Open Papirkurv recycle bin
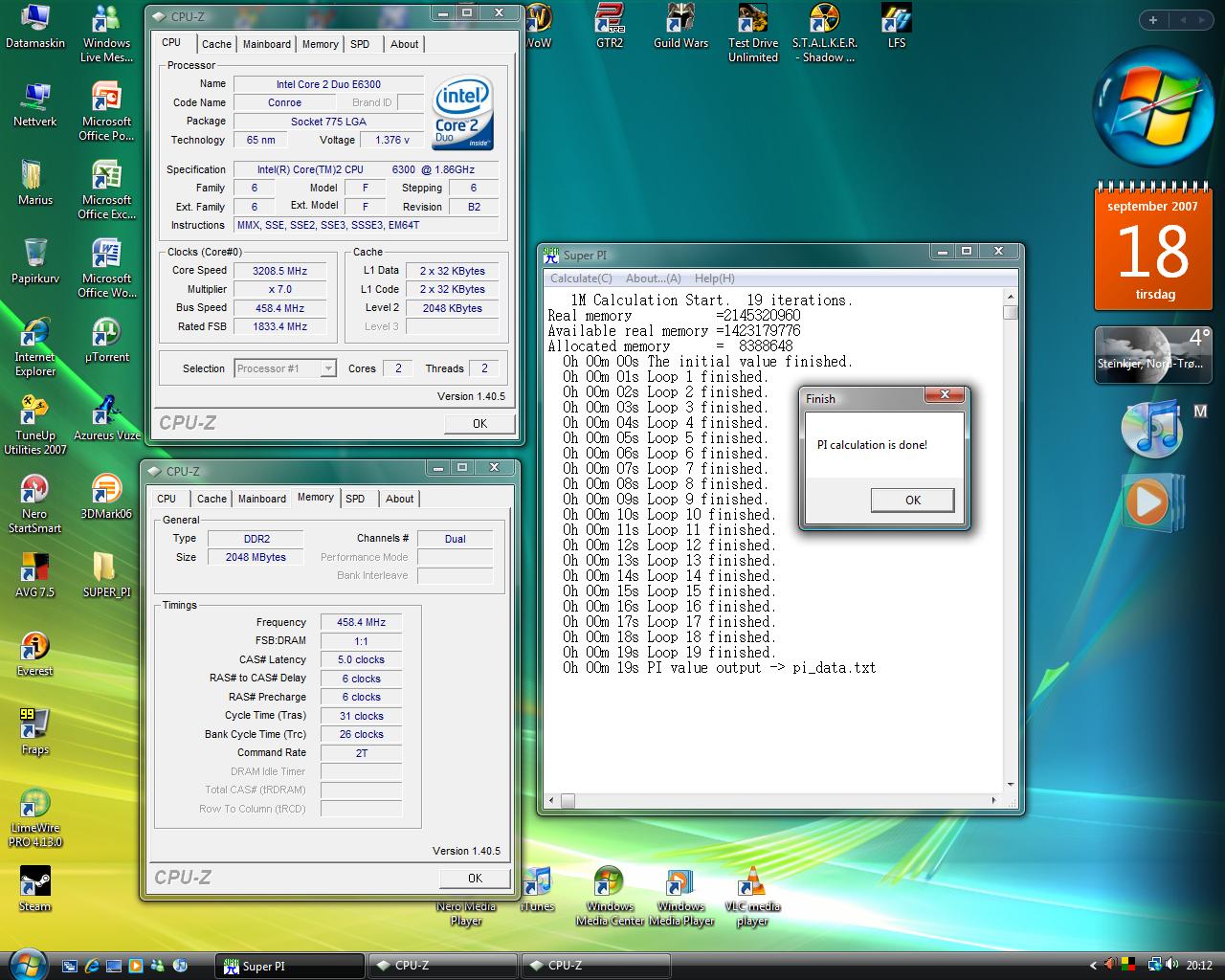1225x980 pixels. point(35,262)
